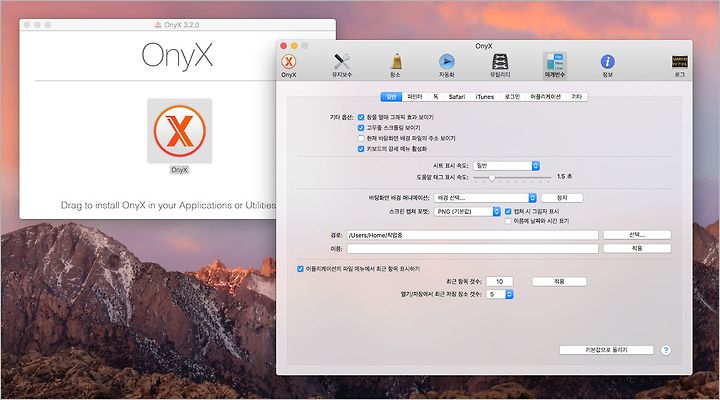Open the sheet display speed dropdown (일반)
720x400 pixels.
pyautogui.click(x=506, y=166)
